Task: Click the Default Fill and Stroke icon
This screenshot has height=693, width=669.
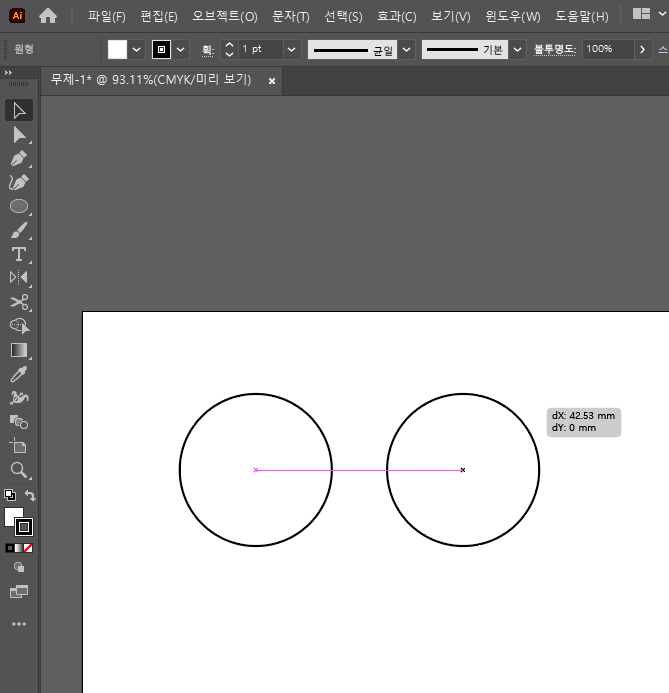Action: click(x=10, y=495)
